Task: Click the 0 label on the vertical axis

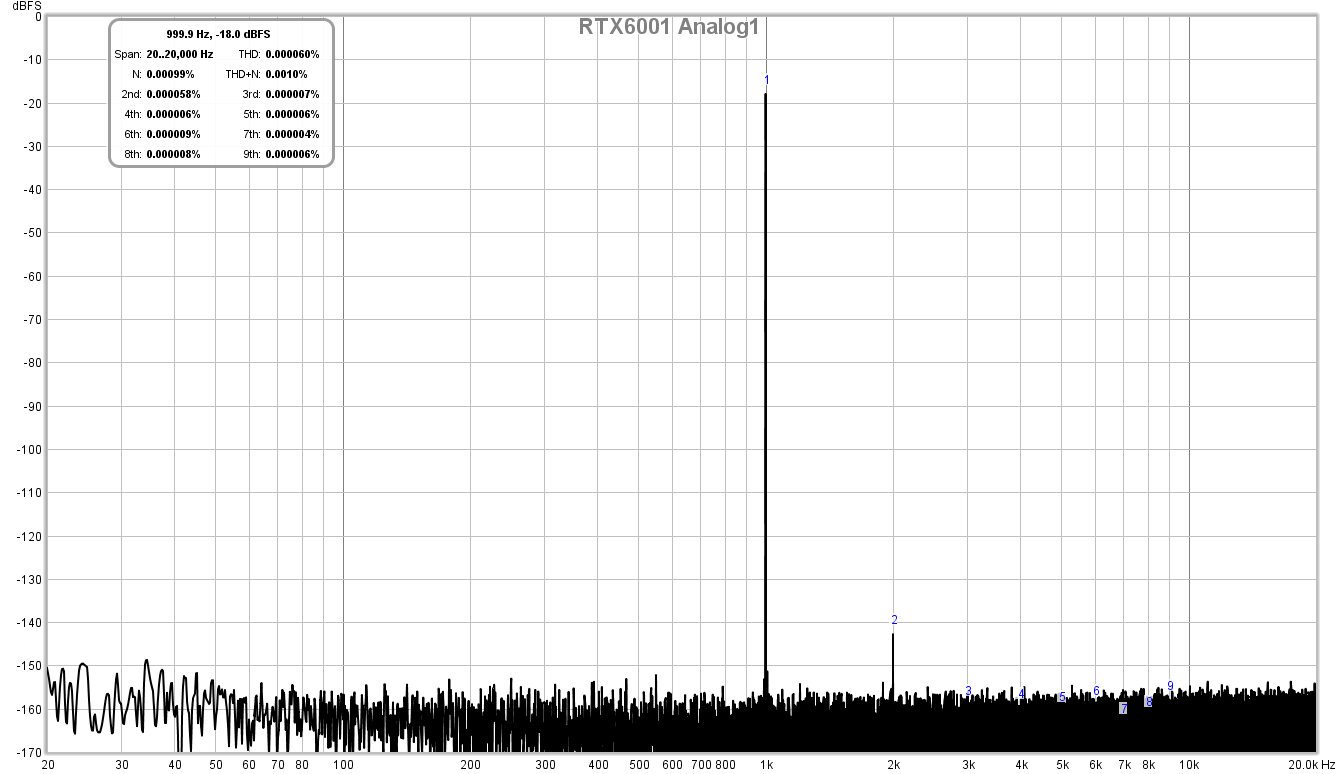Action: tap(38, 17)
